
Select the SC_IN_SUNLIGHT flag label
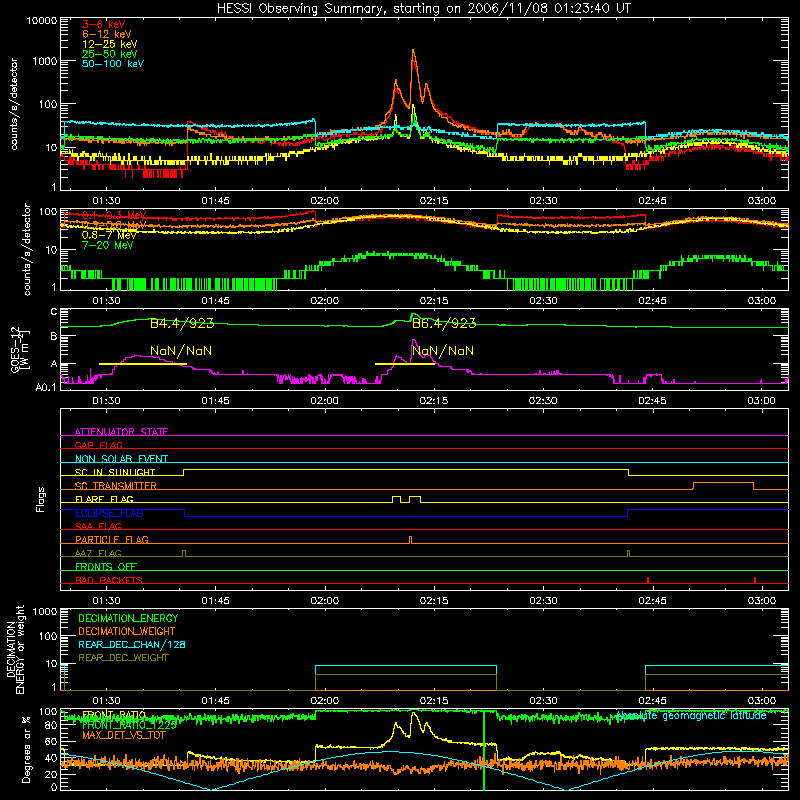pos(115,472)
